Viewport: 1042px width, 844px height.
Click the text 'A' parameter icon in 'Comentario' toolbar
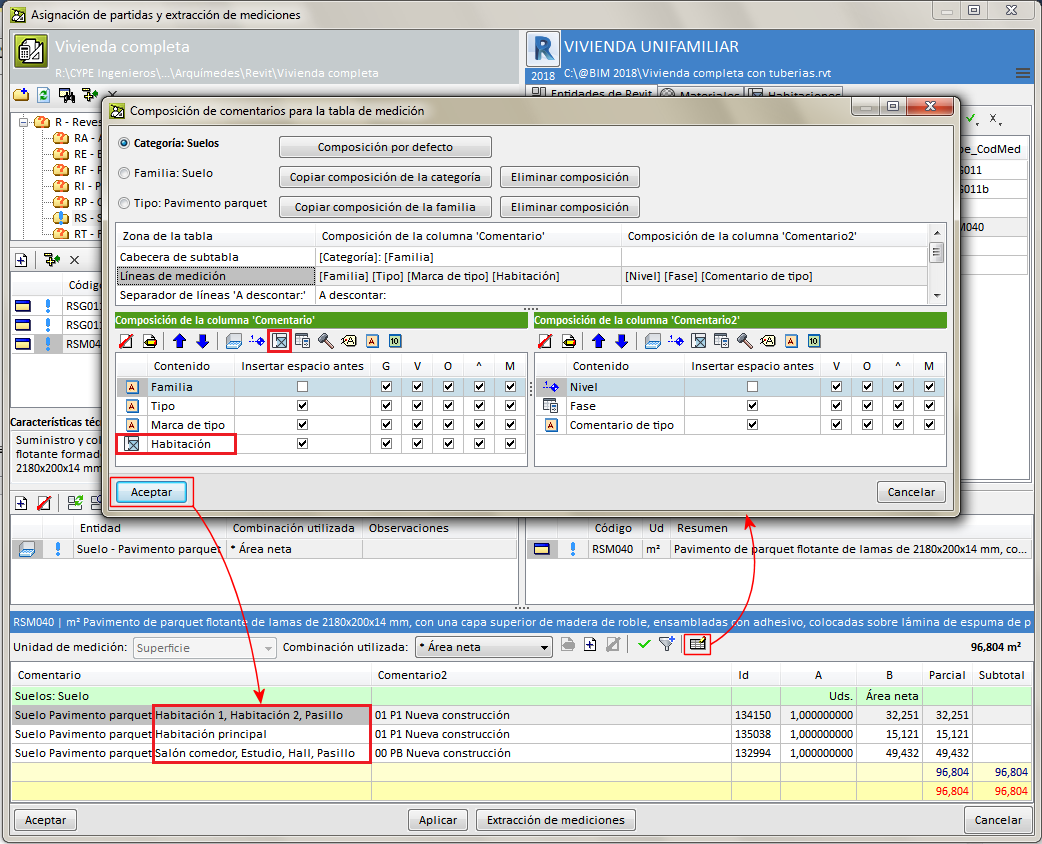[372, 341]
